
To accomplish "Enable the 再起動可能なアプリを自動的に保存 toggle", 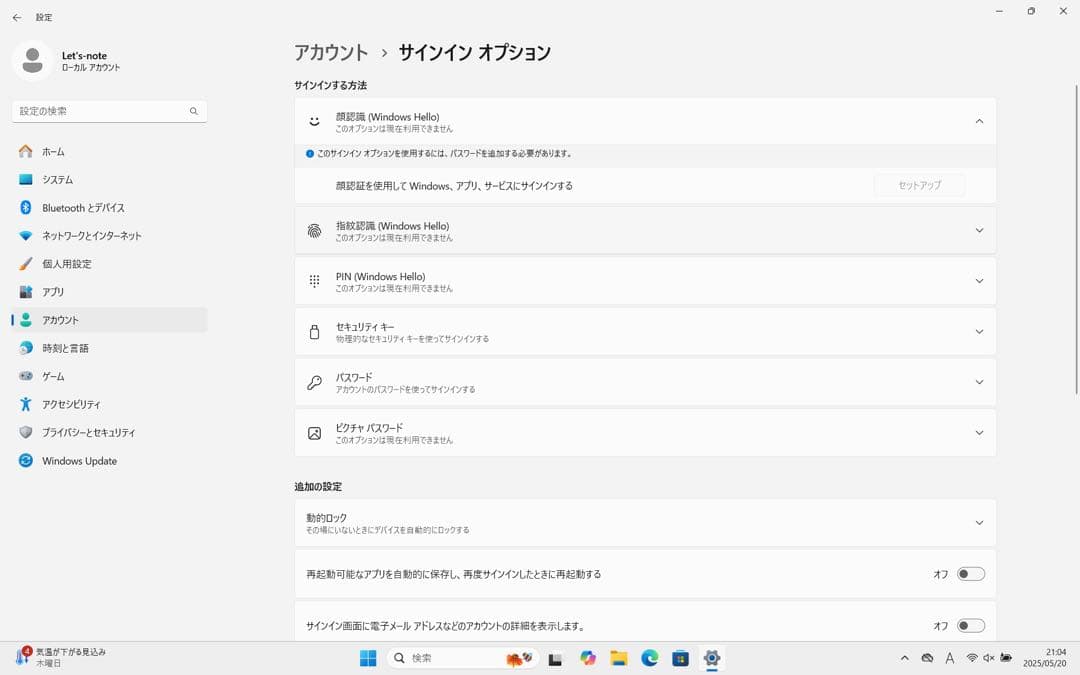I will [x=968, y=574].
